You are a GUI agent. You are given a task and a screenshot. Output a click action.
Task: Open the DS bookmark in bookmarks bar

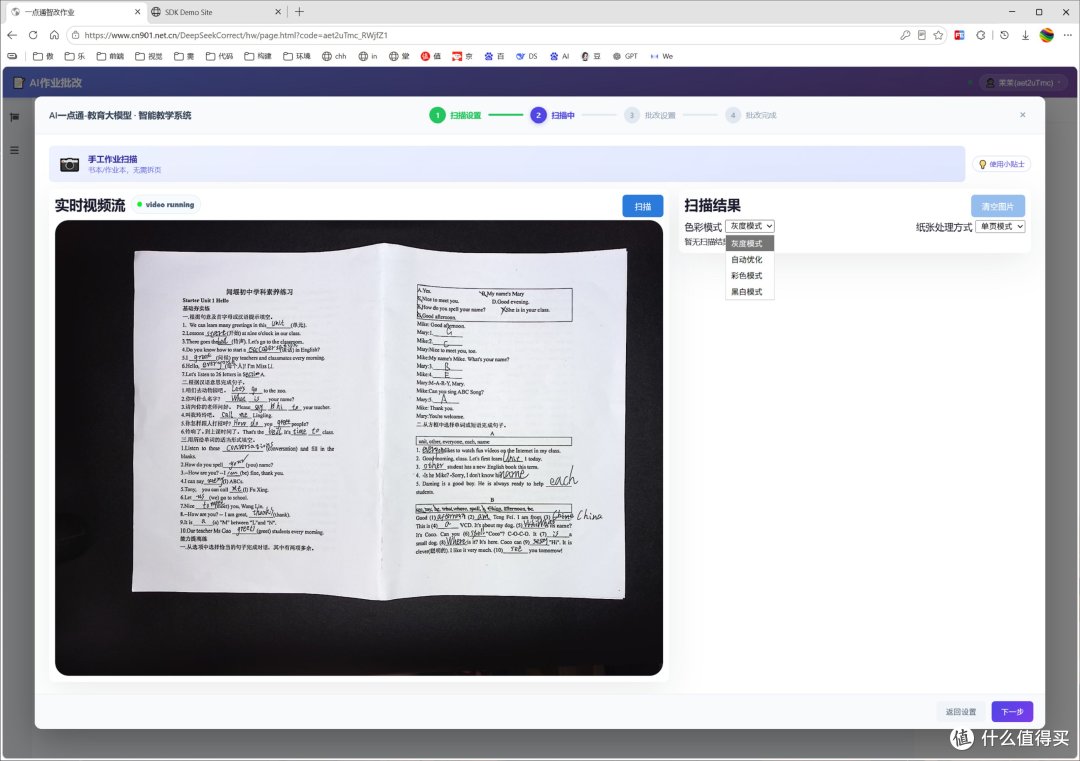pos(526,56)
